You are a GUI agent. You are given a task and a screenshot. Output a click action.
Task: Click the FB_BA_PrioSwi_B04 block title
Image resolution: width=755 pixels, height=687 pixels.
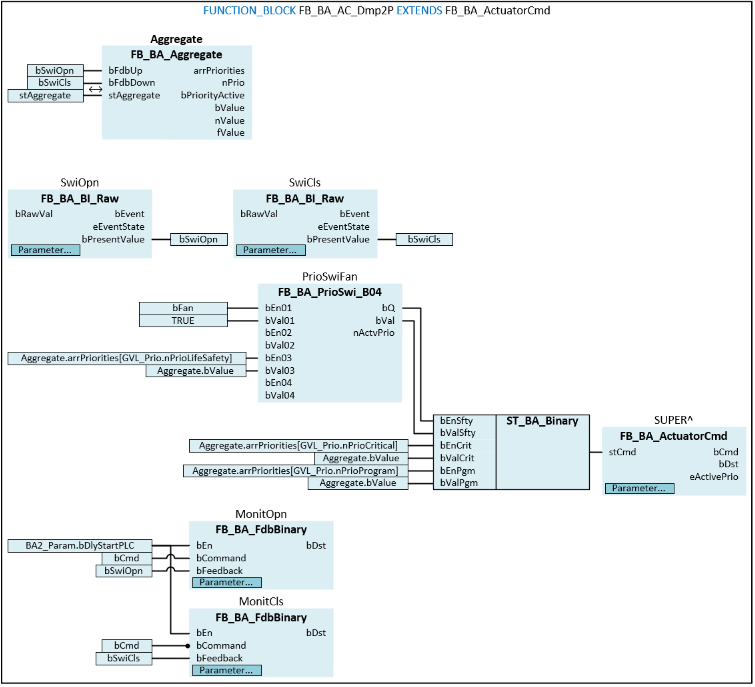pos(329,292)
